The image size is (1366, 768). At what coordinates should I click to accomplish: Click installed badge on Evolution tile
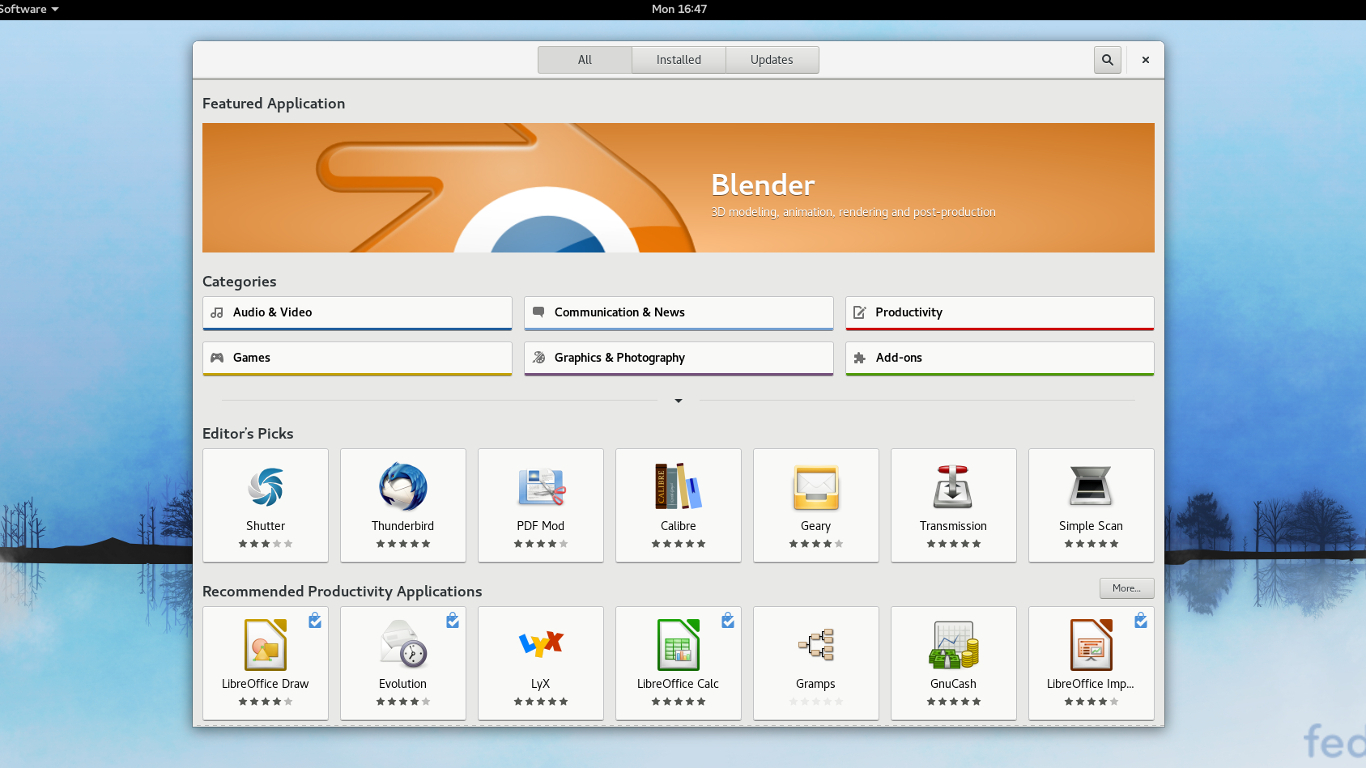point(453,620)
